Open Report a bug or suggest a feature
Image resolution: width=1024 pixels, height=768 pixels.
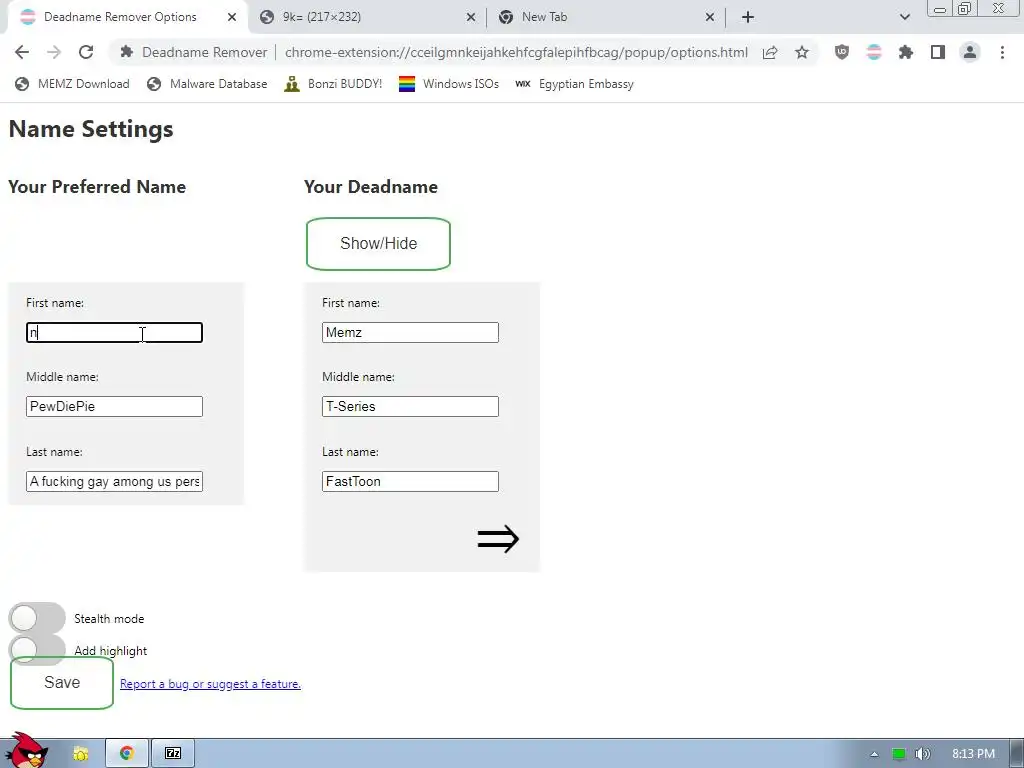pyautogui.click(x=210, y=684)
